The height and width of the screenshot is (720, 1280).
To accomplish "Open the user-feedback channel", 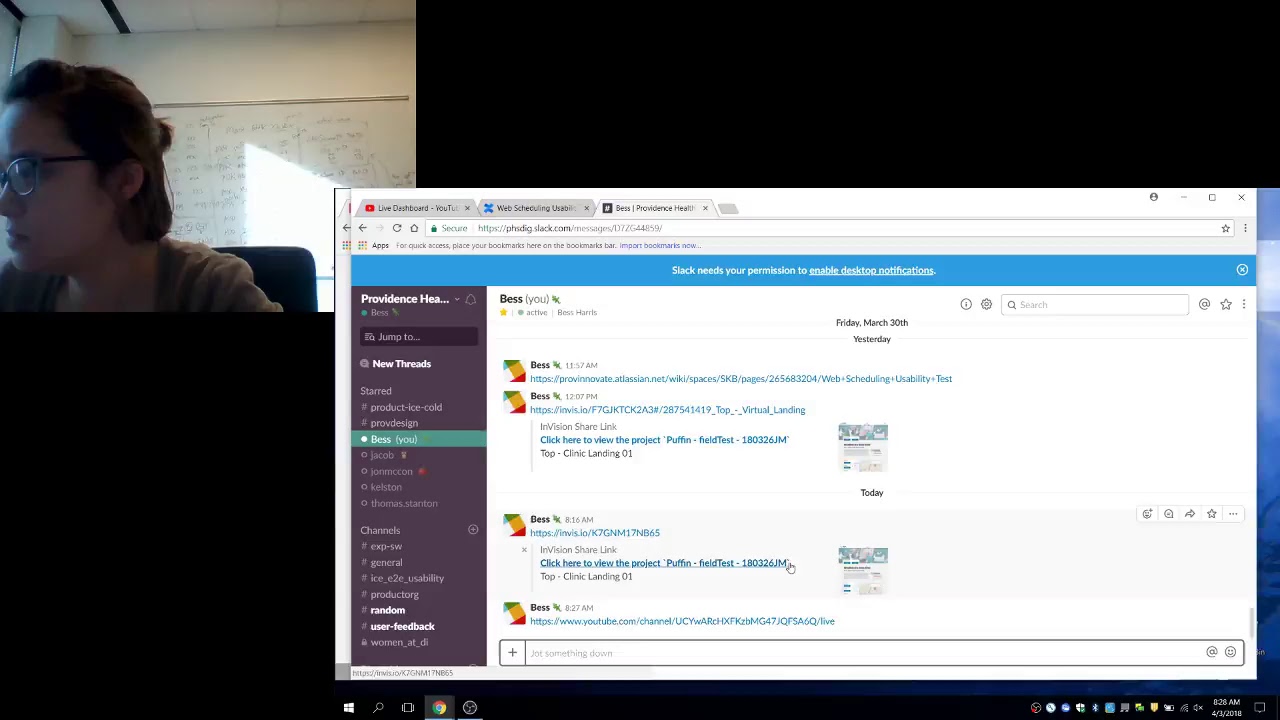I will point(402,626).
